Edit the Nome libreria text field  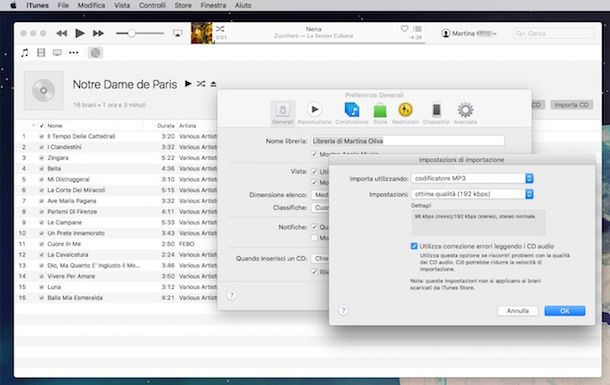[407, 141]
